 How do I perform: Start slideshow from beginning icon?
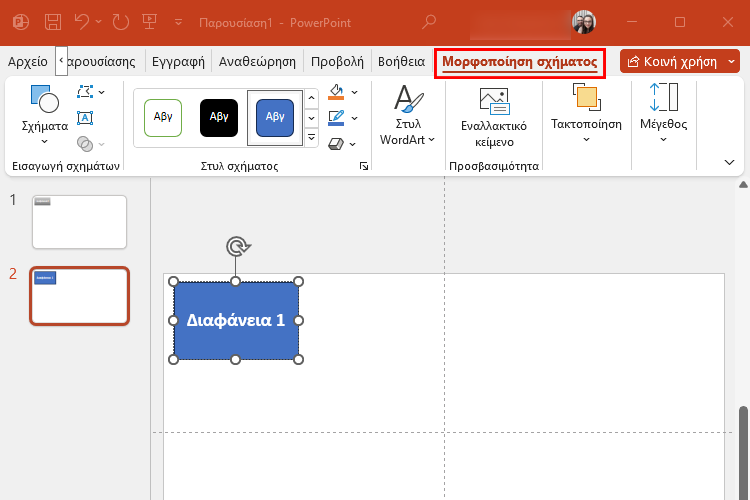[150, 22]
